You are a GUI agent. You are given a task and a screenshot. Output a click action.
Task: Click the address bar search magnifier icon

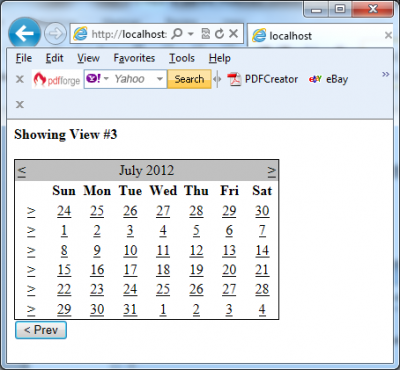178,33
